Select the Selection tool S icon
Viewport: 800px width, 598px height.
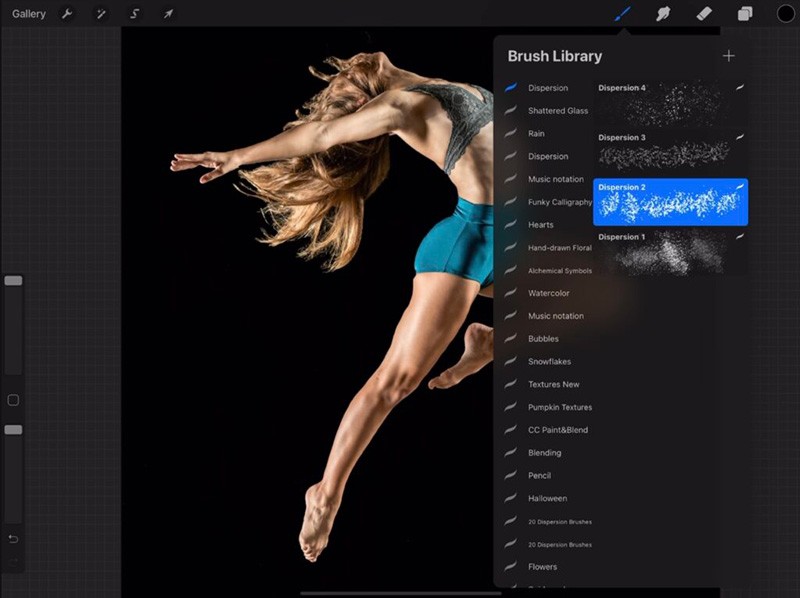[x=134, y=14]
